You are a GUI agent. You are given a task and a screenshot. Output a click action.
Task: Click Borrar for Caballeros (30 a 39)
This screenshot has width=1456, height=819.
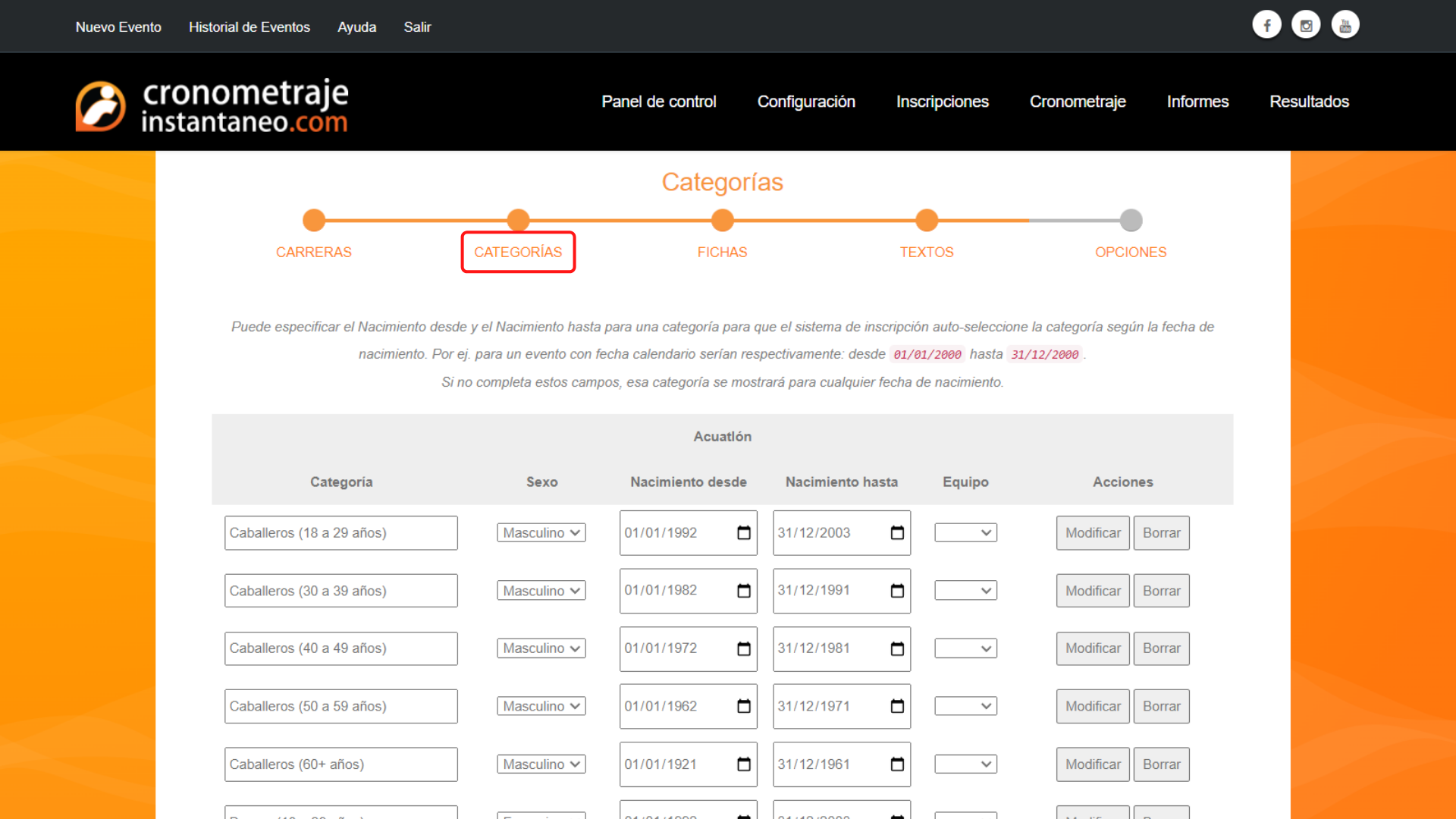coord(1161,591)
